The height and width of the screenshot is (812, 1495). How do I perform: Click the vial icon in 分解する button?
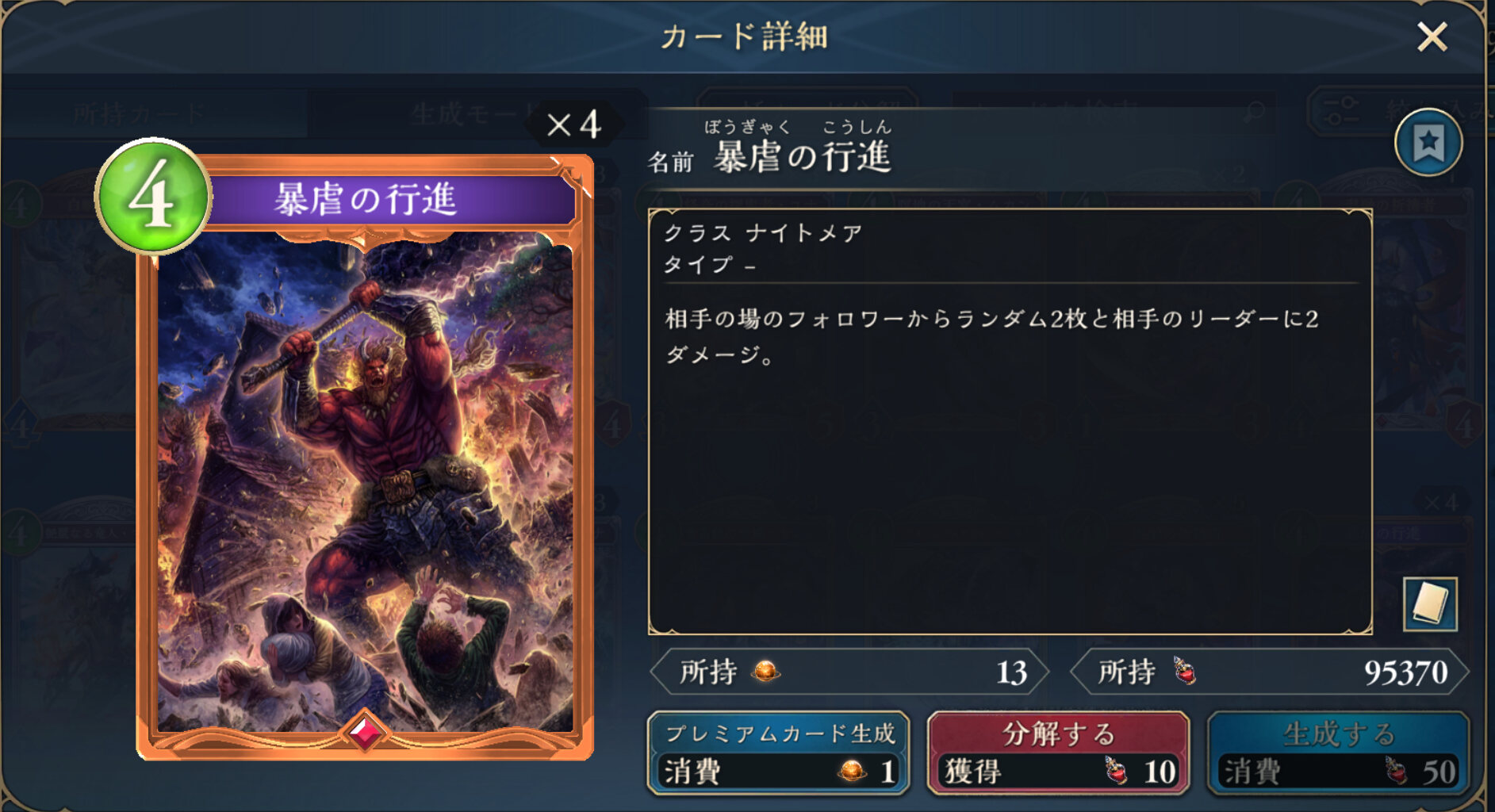pyautogui.click(x=1116, y=770)
